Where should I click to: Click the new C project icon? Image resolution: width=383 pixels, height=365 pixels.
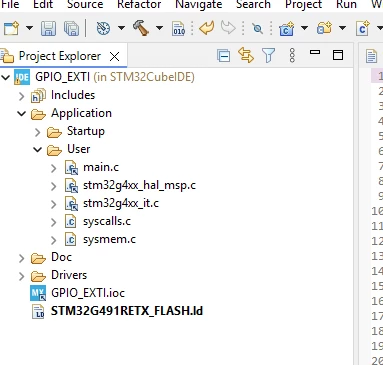(286, 28)
